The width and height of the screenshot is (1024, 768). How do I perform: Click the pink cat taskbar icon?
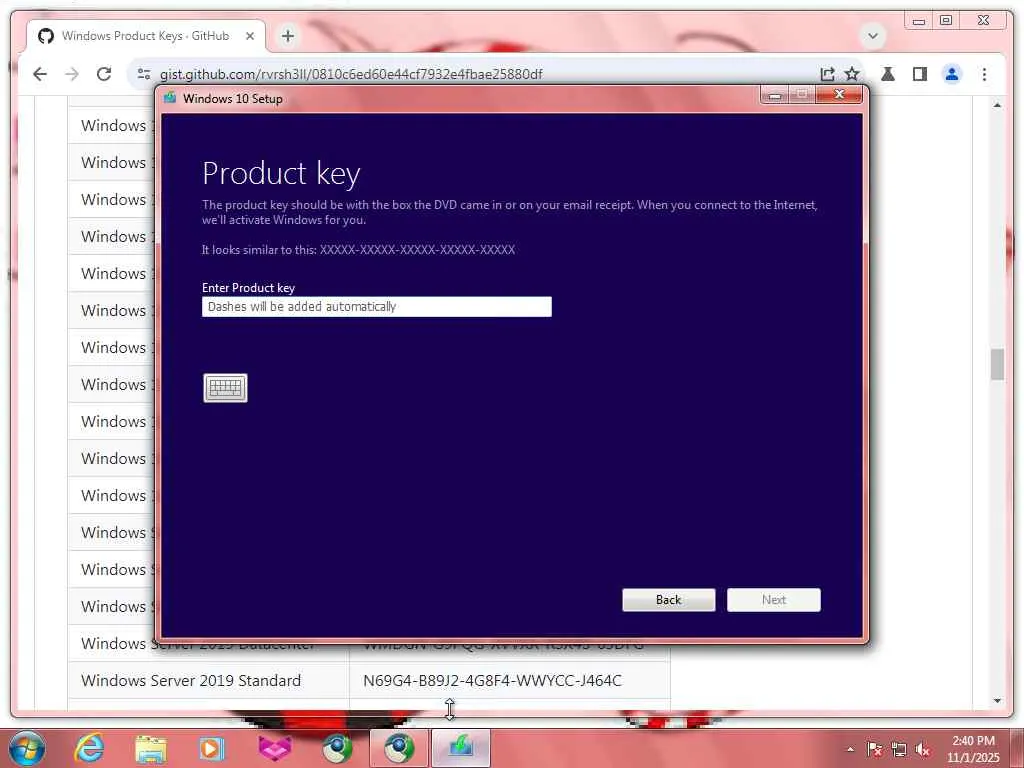(x=274, y=748)
